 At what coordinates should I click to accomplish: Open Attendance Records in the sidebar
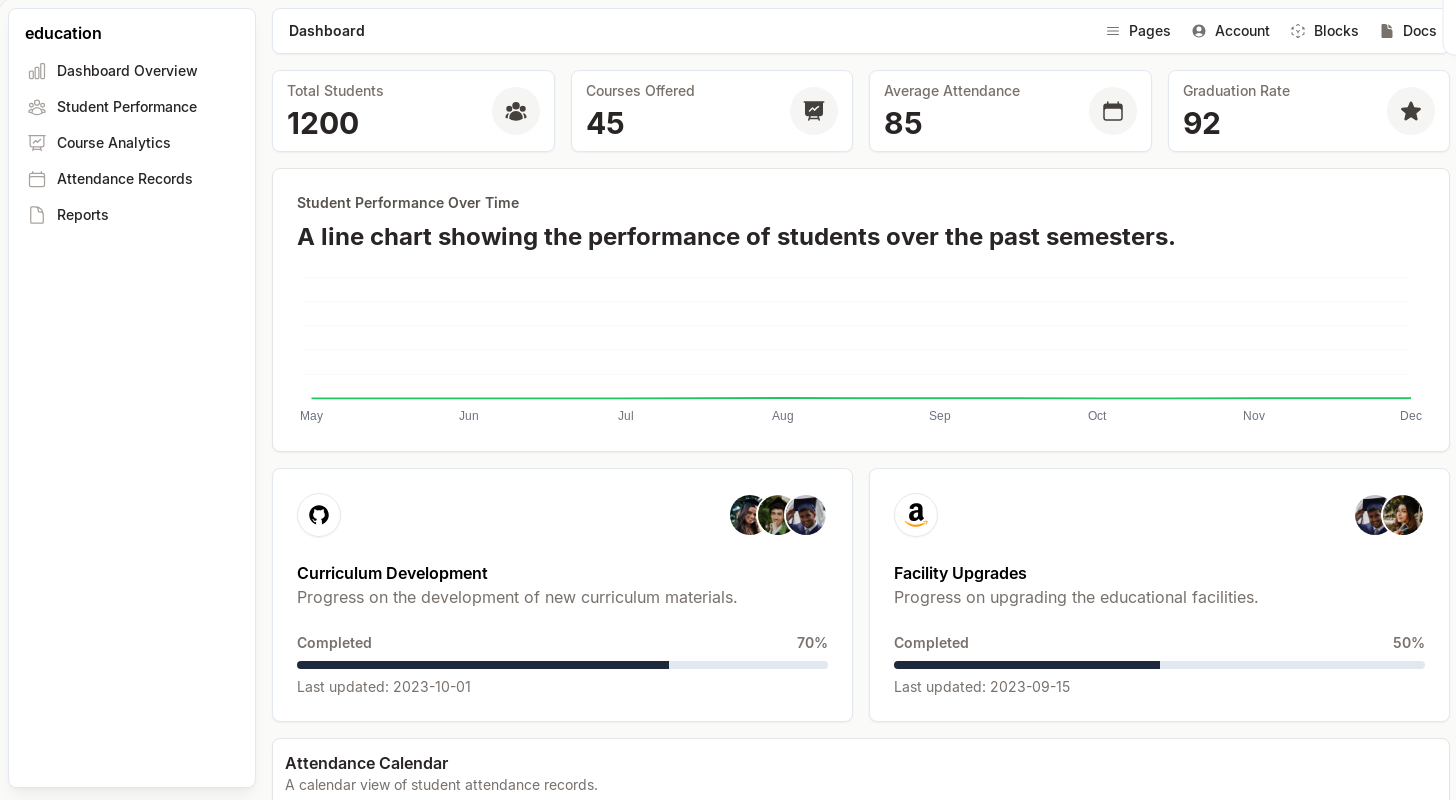point(125,179)
